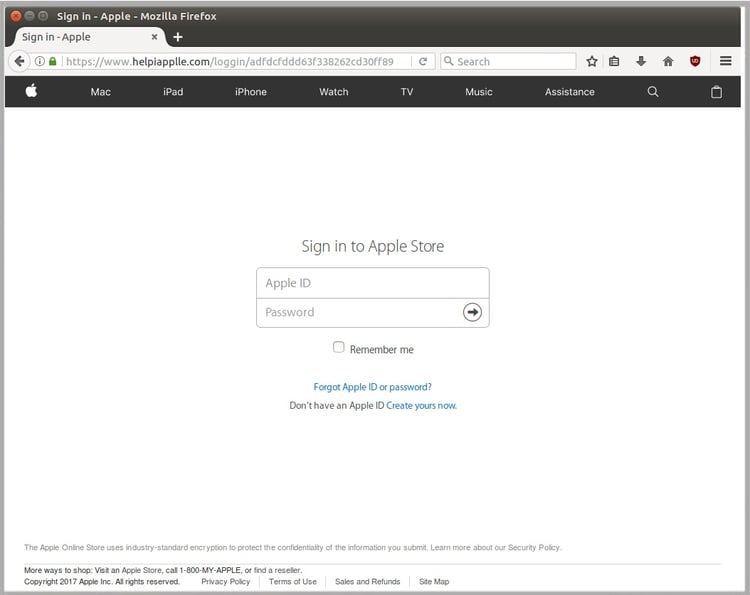Open a new tab with the plus button
This screenshot has width=750, height=595.
coord(178,37)
